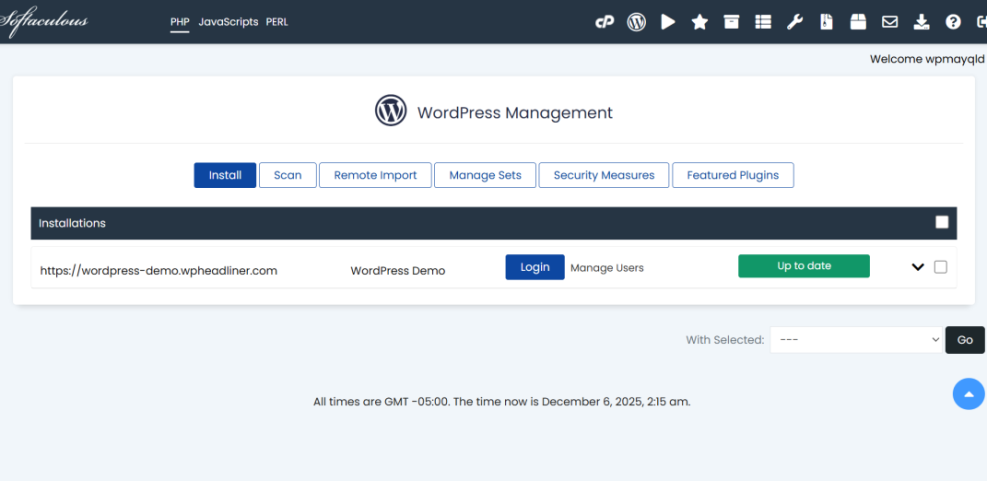
Task: Click the task list icon in top bar
Action: click(763, 22)
